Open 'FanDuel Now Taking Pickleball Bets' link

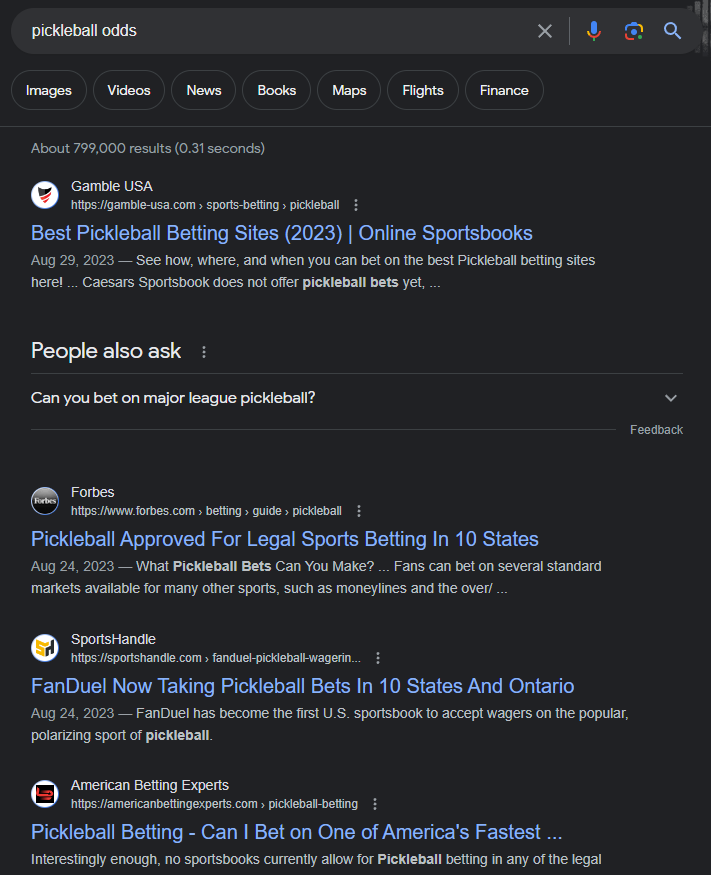(x=302, y=686)
